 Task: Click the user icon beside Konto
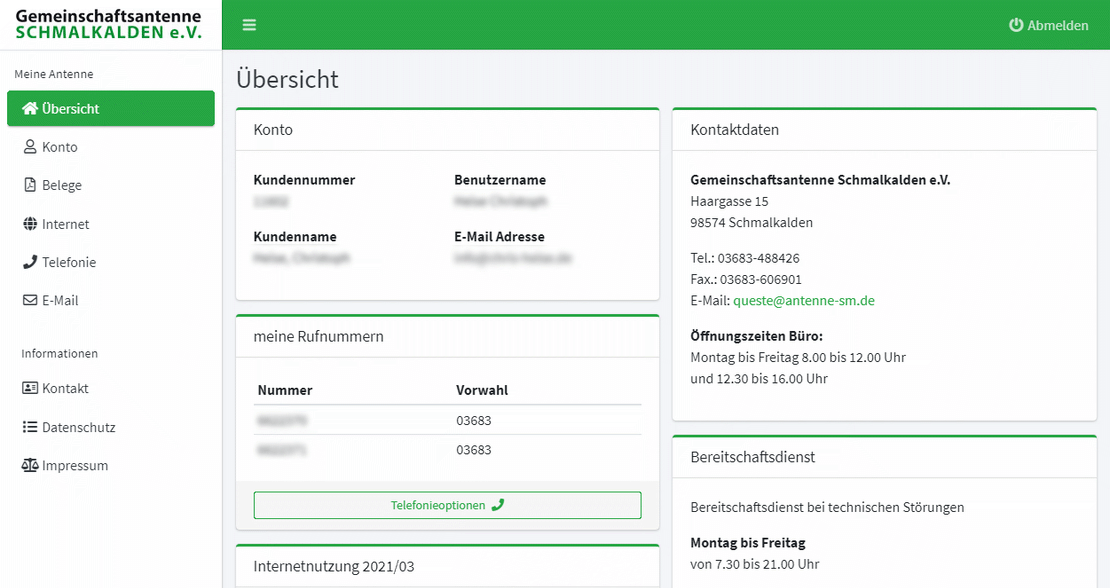30,146
